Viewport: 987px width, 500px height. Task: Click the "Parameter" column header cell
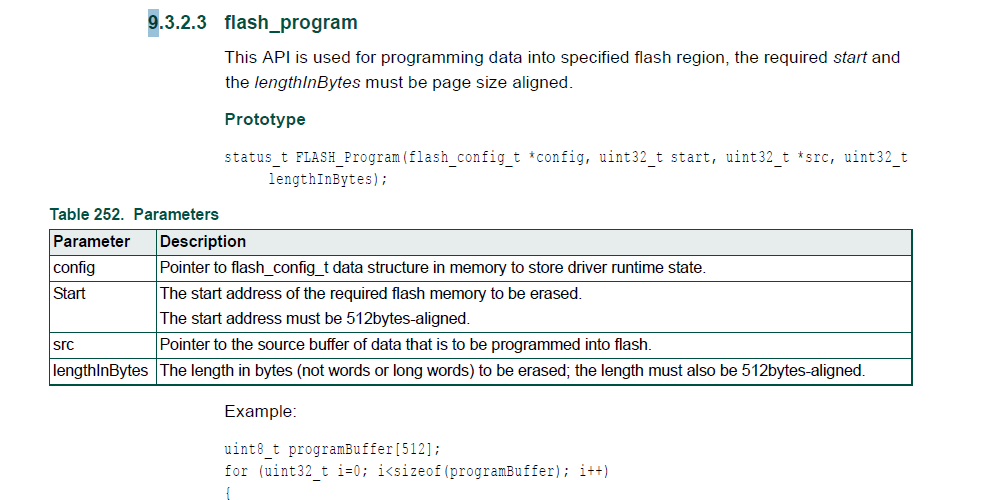(92, 242)
